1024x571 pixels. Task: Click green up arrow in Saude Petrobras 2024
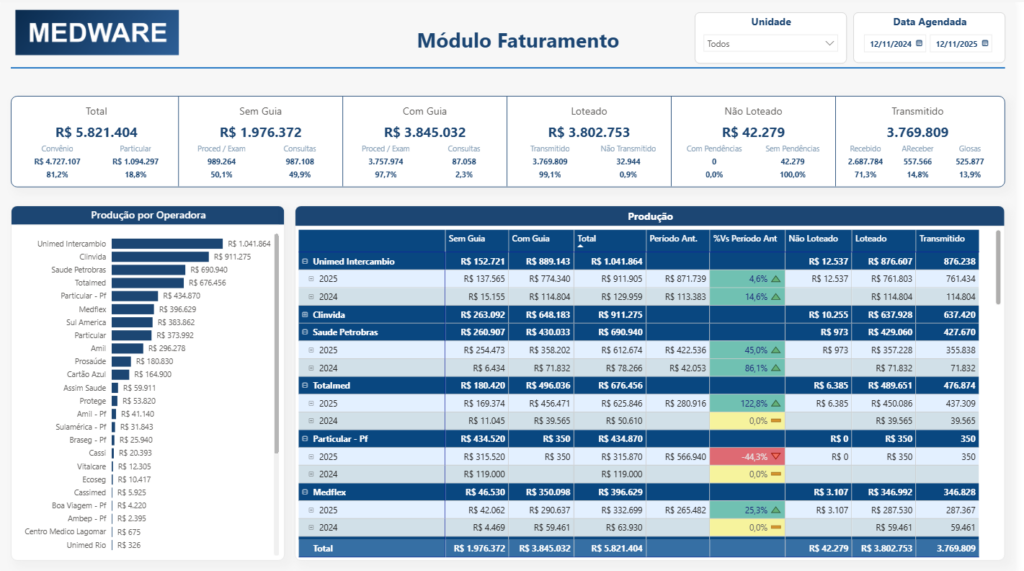pyautogui.click(x=776, y=368)
